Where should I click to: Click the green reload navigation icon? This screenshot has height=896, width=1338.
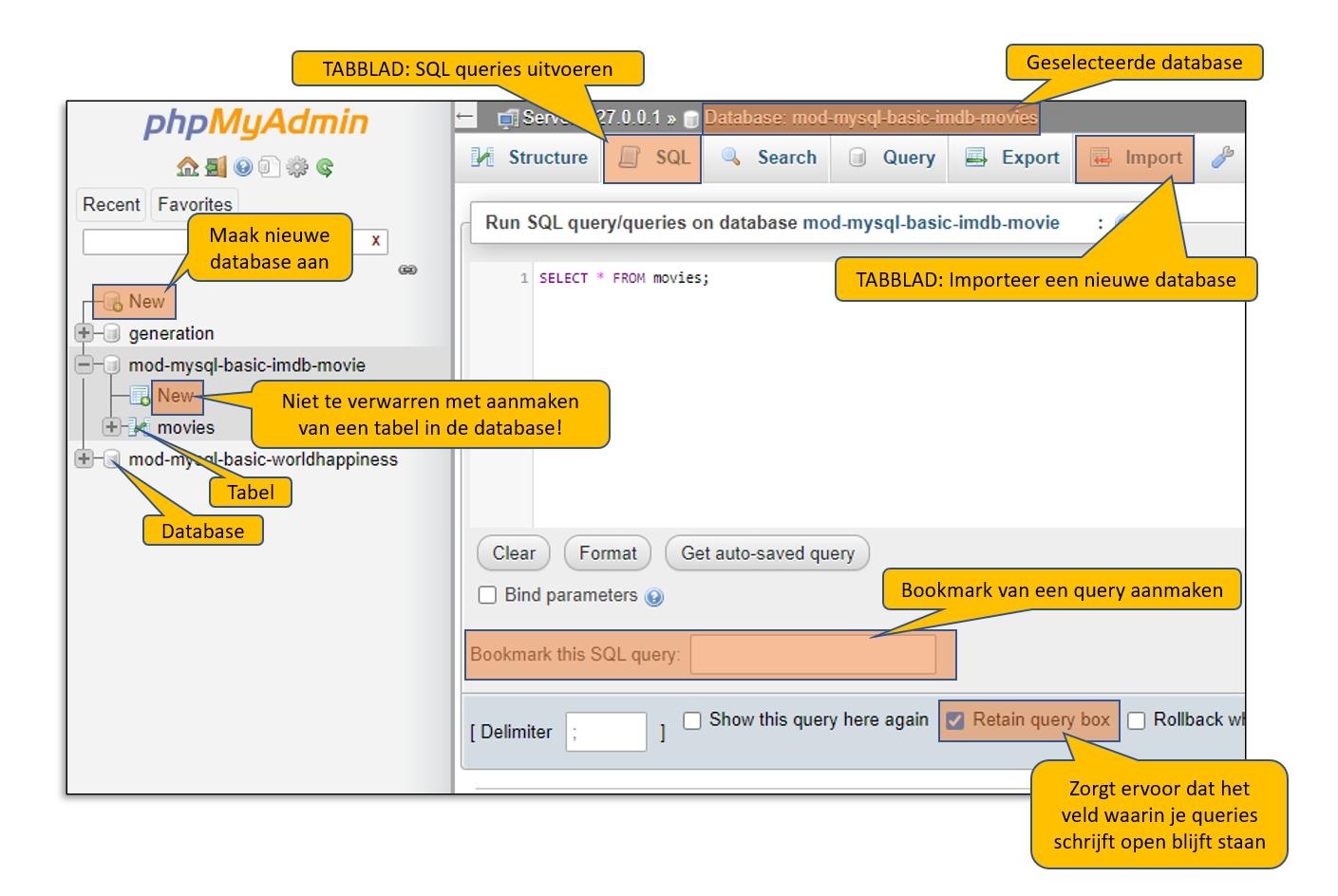[325, 168]
